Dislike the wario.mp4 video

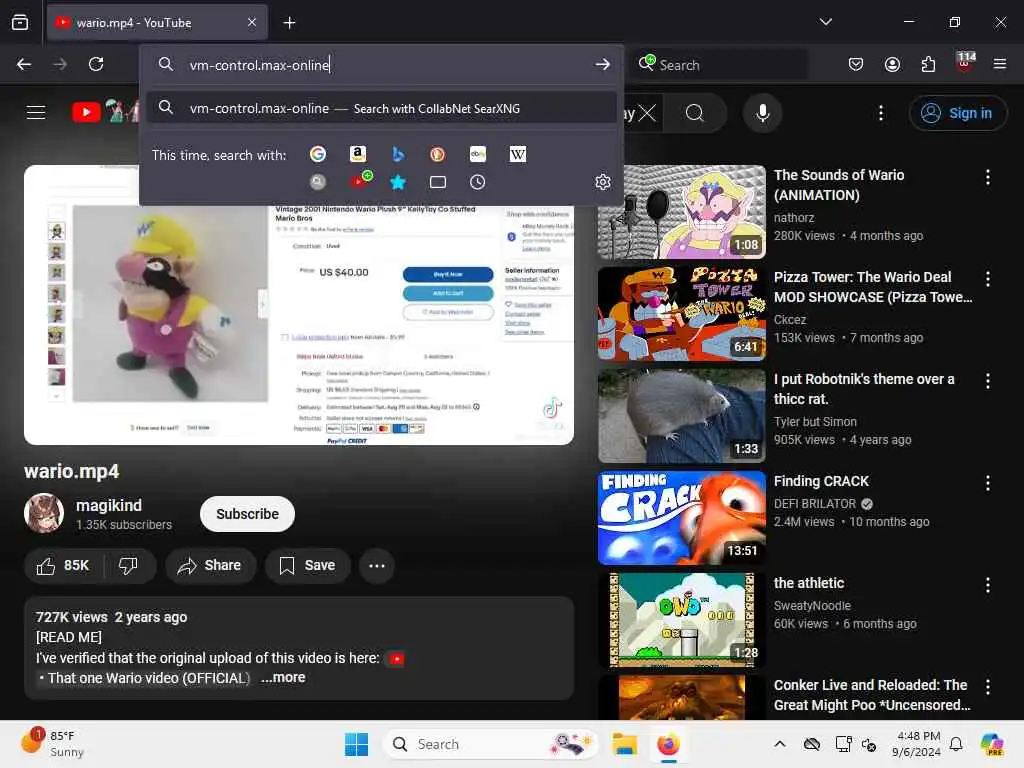point(129,566)
